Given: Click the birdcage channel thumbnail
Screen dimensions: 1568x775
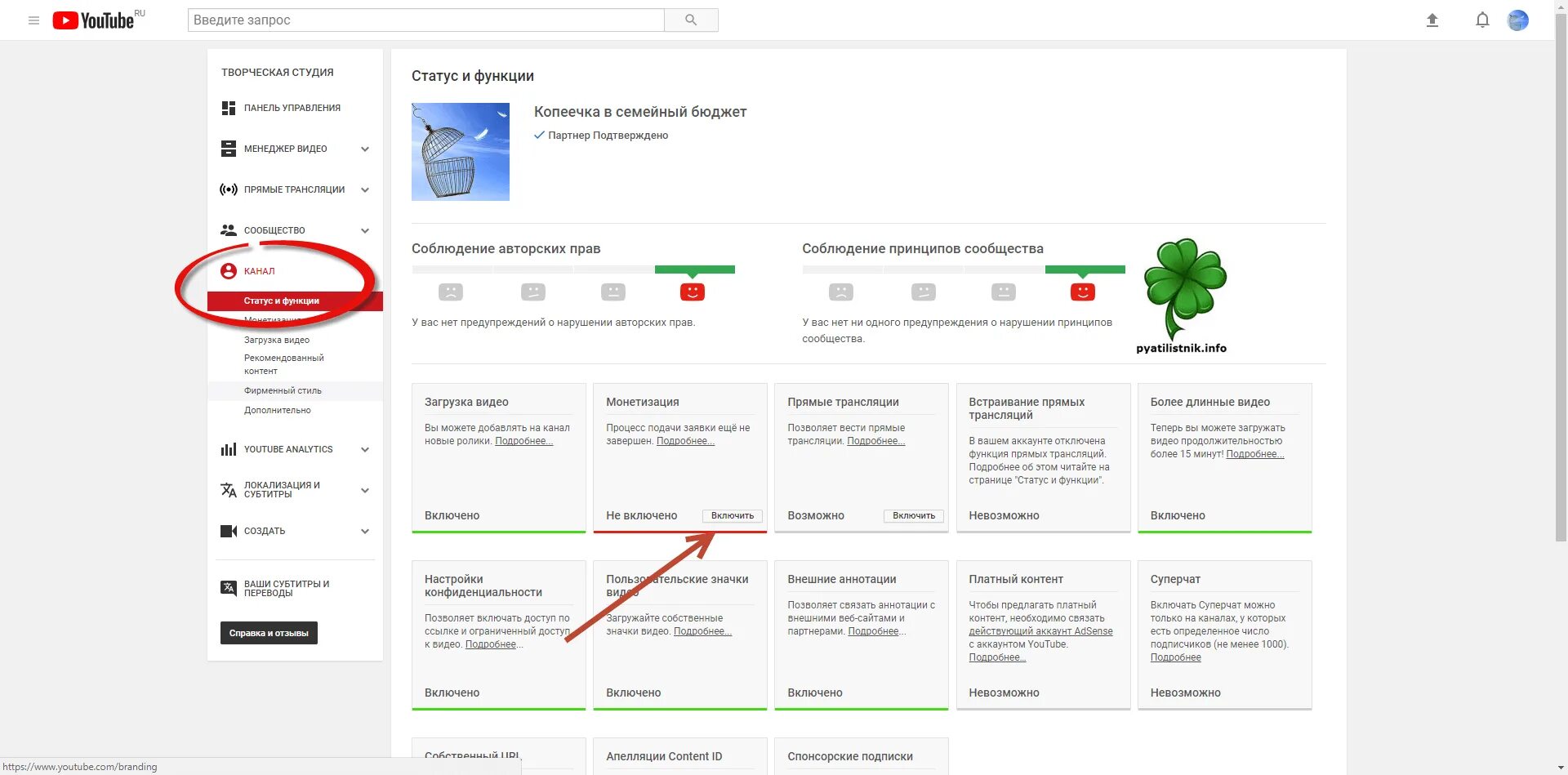Looking at the screenshot, I should coord(461,152).
